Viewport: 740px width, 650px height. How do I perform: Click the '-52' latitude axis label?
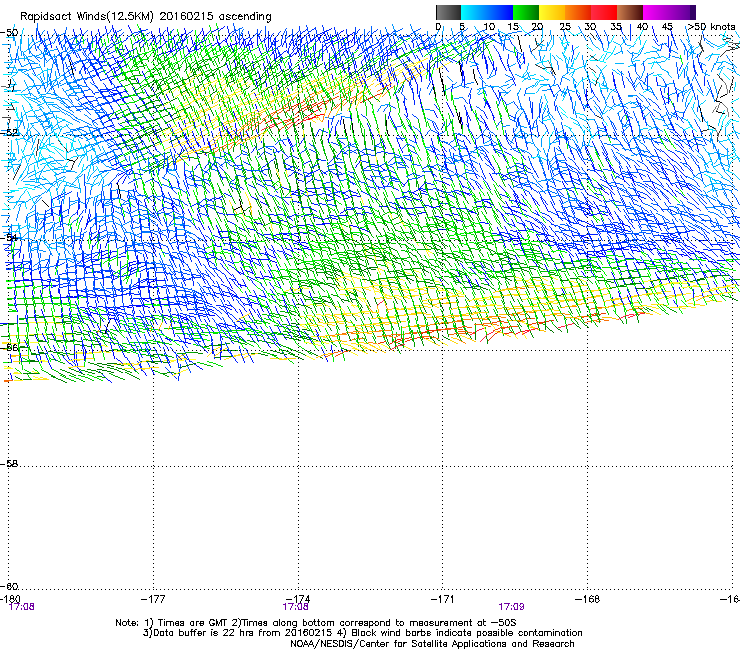coord(9,133)
